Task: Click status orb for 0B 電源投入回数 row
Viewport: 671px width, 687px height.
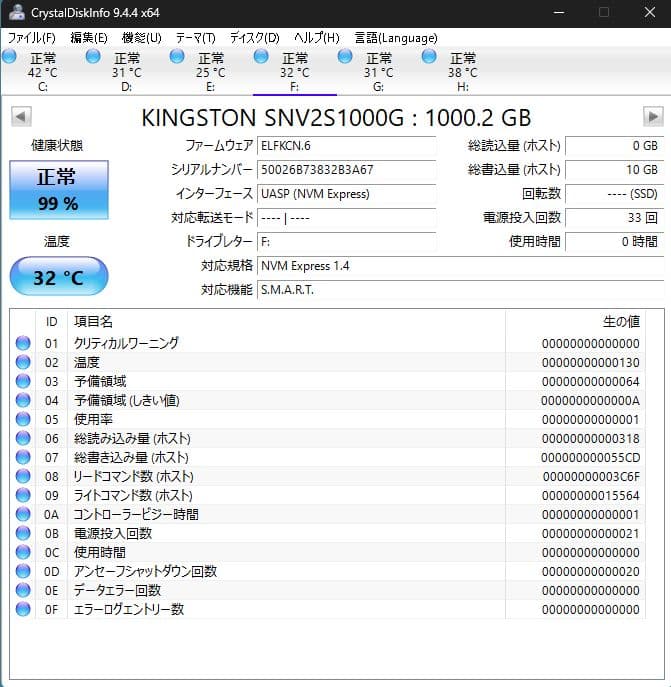Action: tap(23, 533)
